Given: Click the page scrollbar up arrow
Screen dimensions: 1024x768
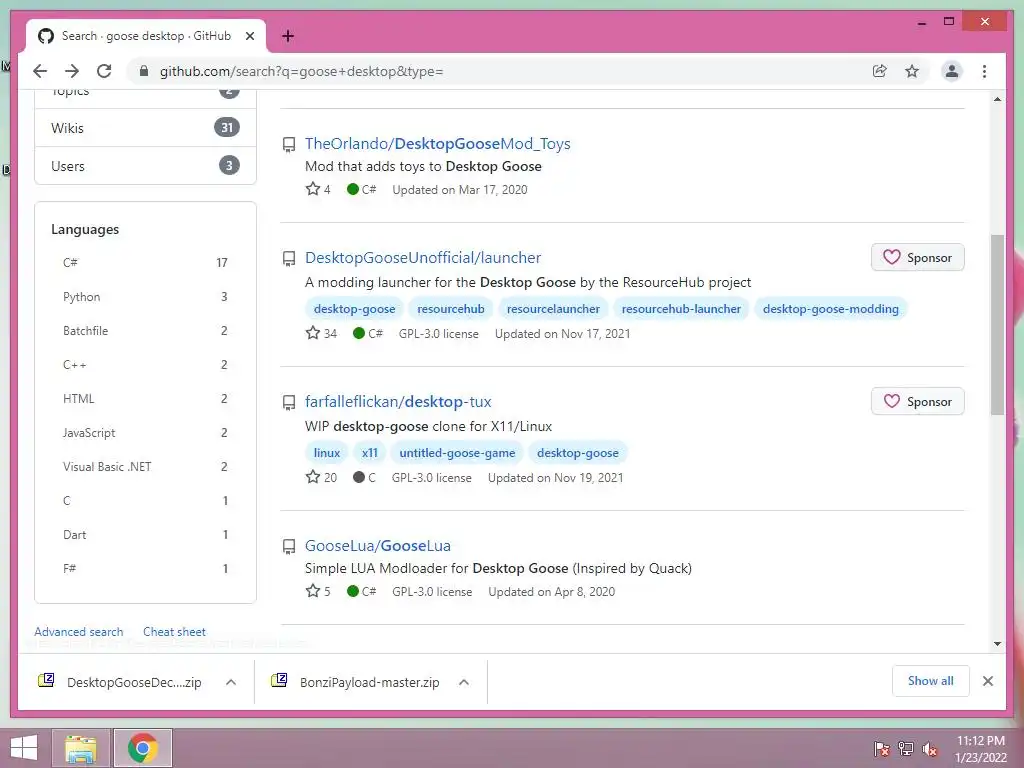Looking at the screenshot, I should (x=997, y=99).
